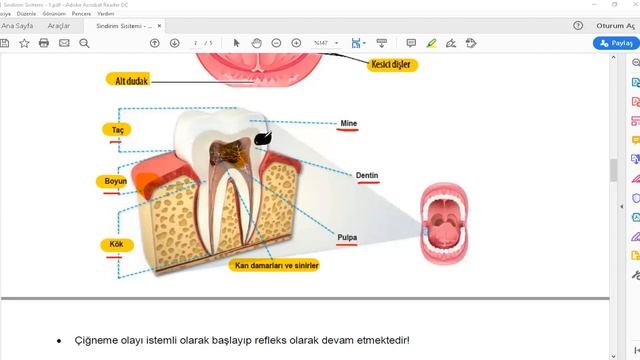The height and width of the screenshot is (360, 640).
Task: Switch to the Araçlar tab
Action: (59, 26)
